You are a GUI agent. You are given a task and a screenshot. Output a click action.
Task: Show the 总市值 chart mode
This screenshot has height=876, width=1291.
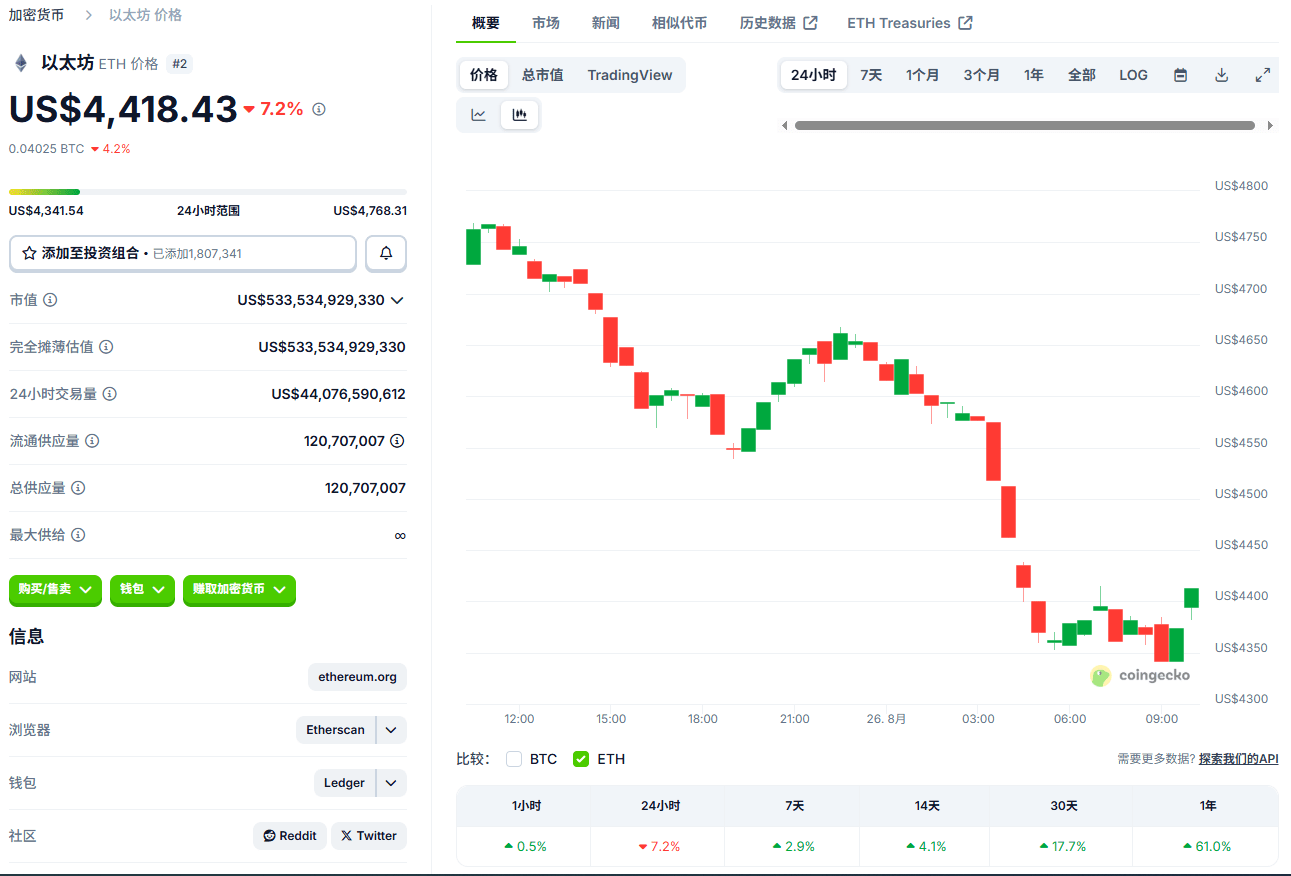coord(542,75)
